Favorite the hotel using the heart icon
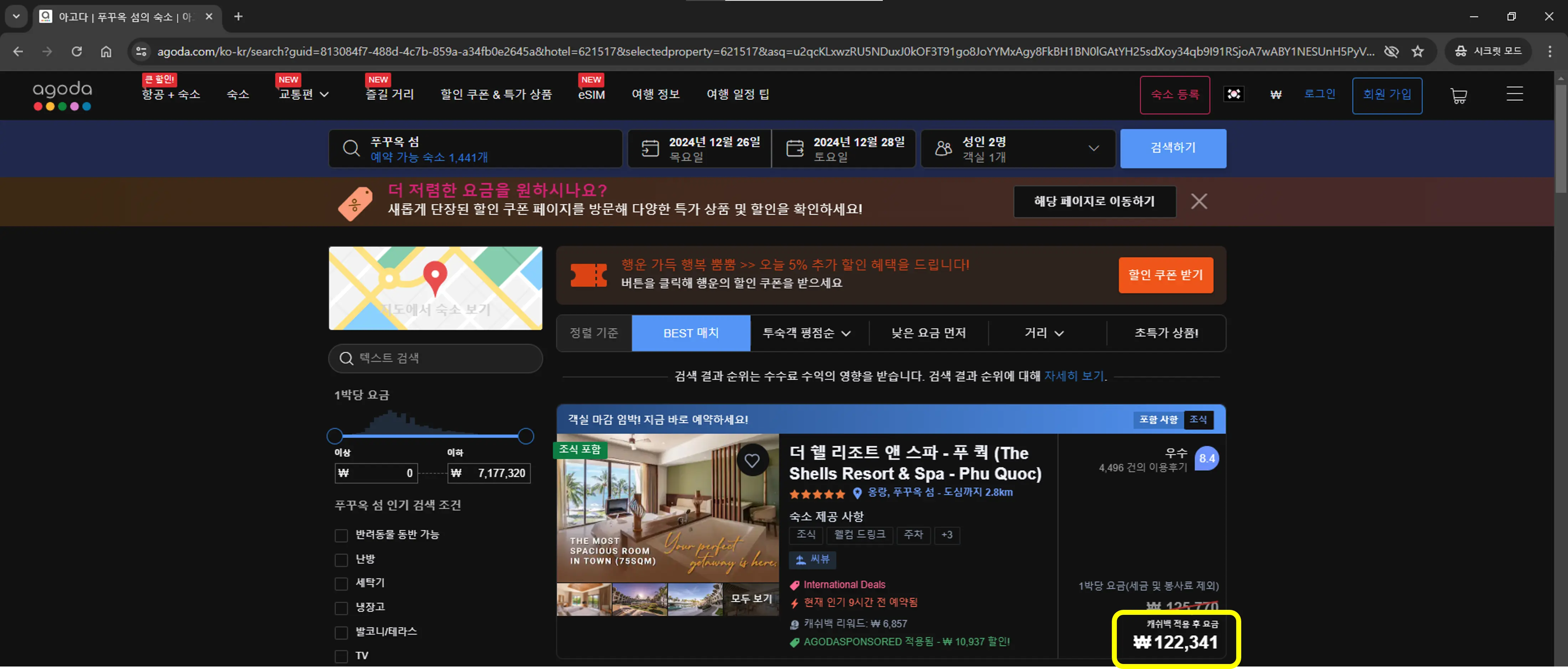Screen dimensions: 1568x669 tap(753, 460)
